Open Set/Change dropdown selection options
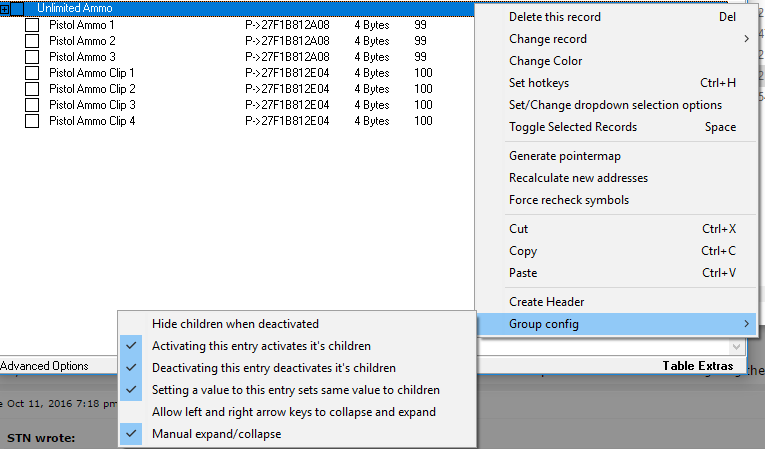Viewport: 765px width, 449px height. (615, 105)
